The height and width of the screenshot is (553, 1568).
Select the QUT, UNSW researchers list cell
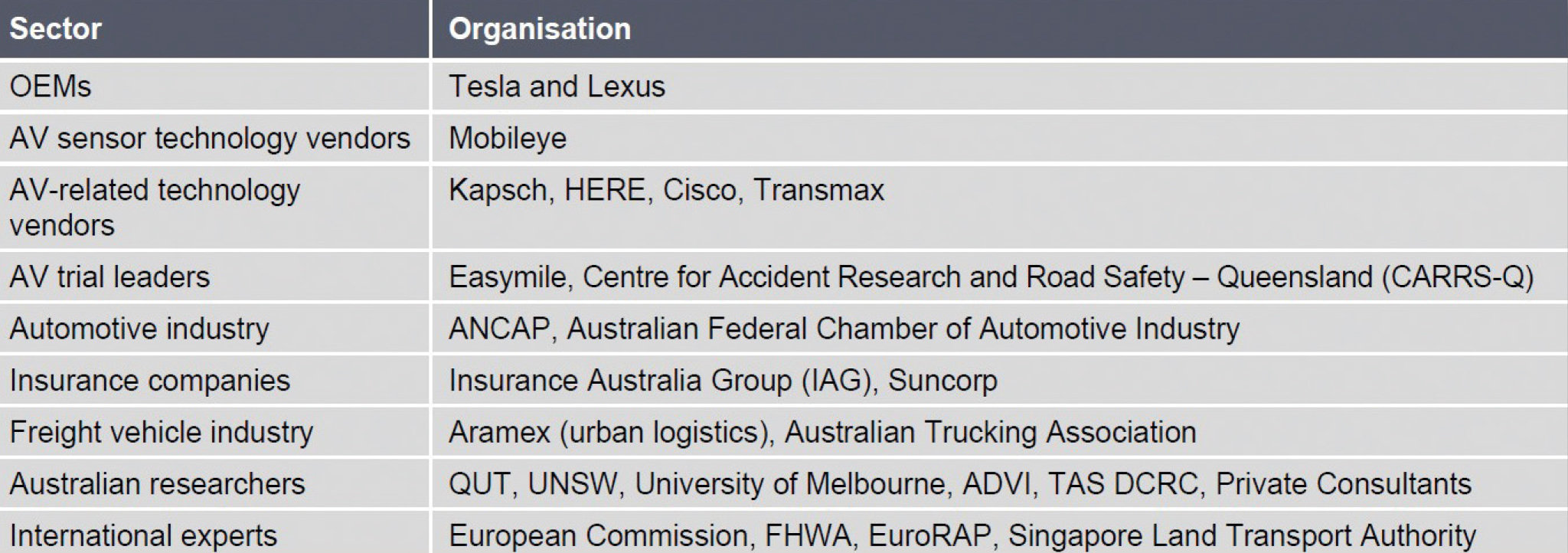1000,483
